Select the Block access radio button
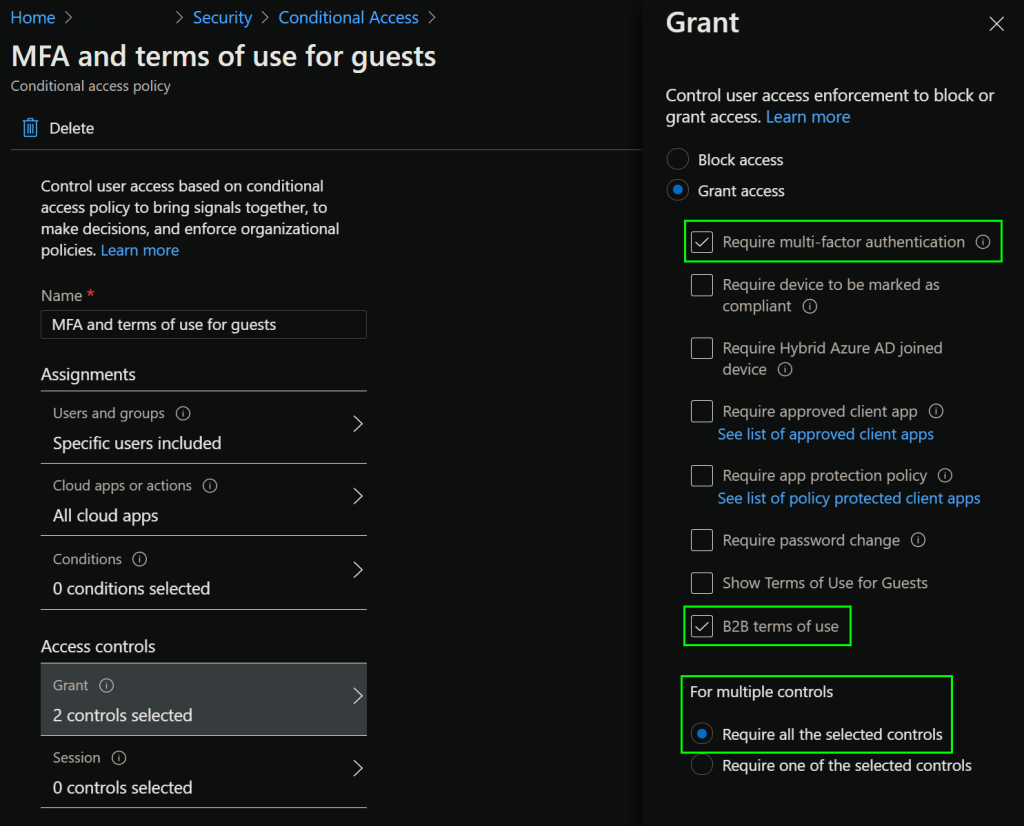Screen dimensions: 1024x826 [678, 160]
